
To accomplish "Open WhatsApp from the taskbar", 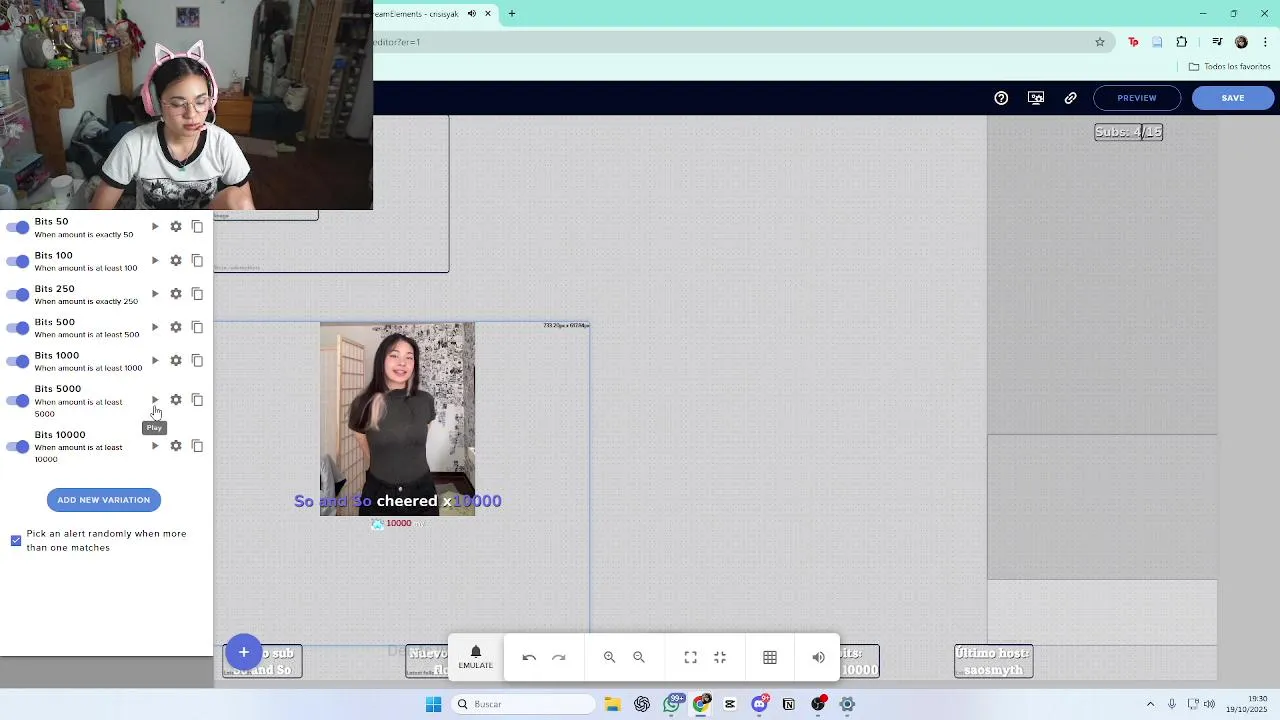I will [x=672, y=704].
